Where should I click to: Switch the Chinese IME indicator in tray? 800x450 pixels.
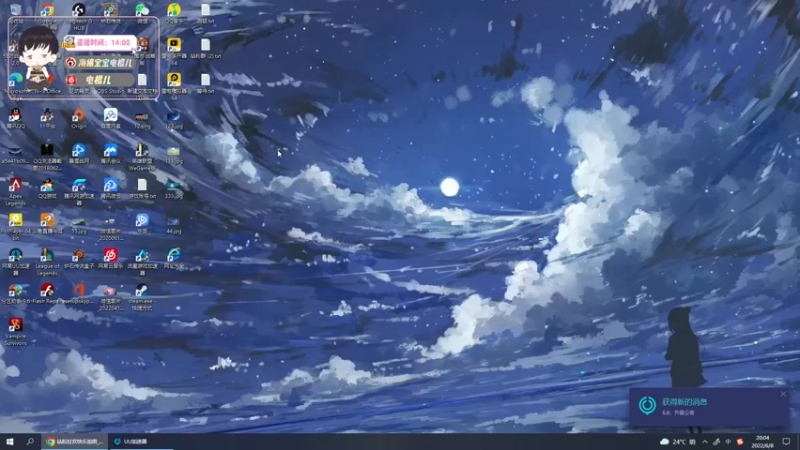[x=728, y=442]
